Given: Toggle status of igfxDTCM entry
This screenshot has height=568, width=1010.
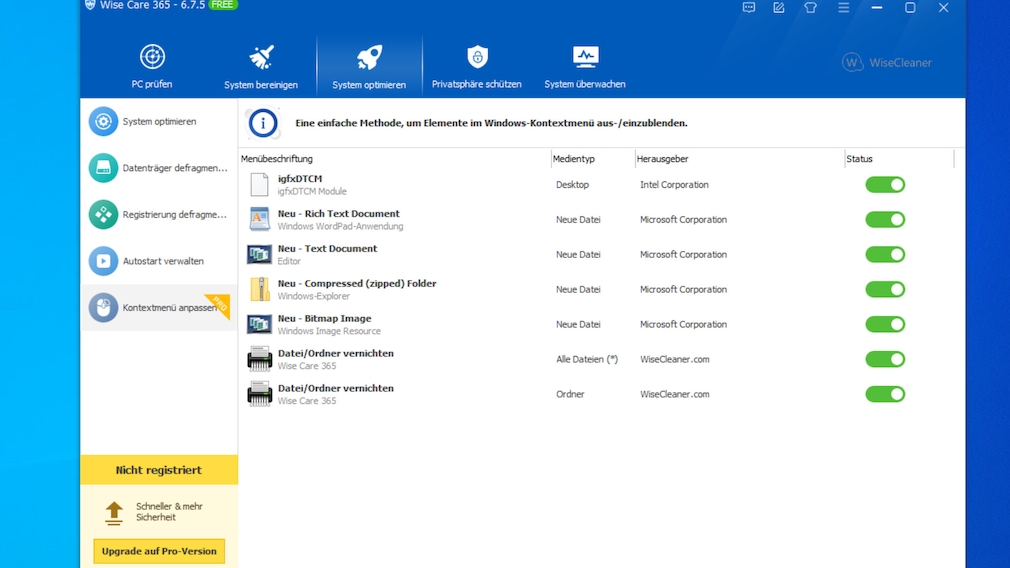Looking at the screenshot, I should (x=885, y=185).
